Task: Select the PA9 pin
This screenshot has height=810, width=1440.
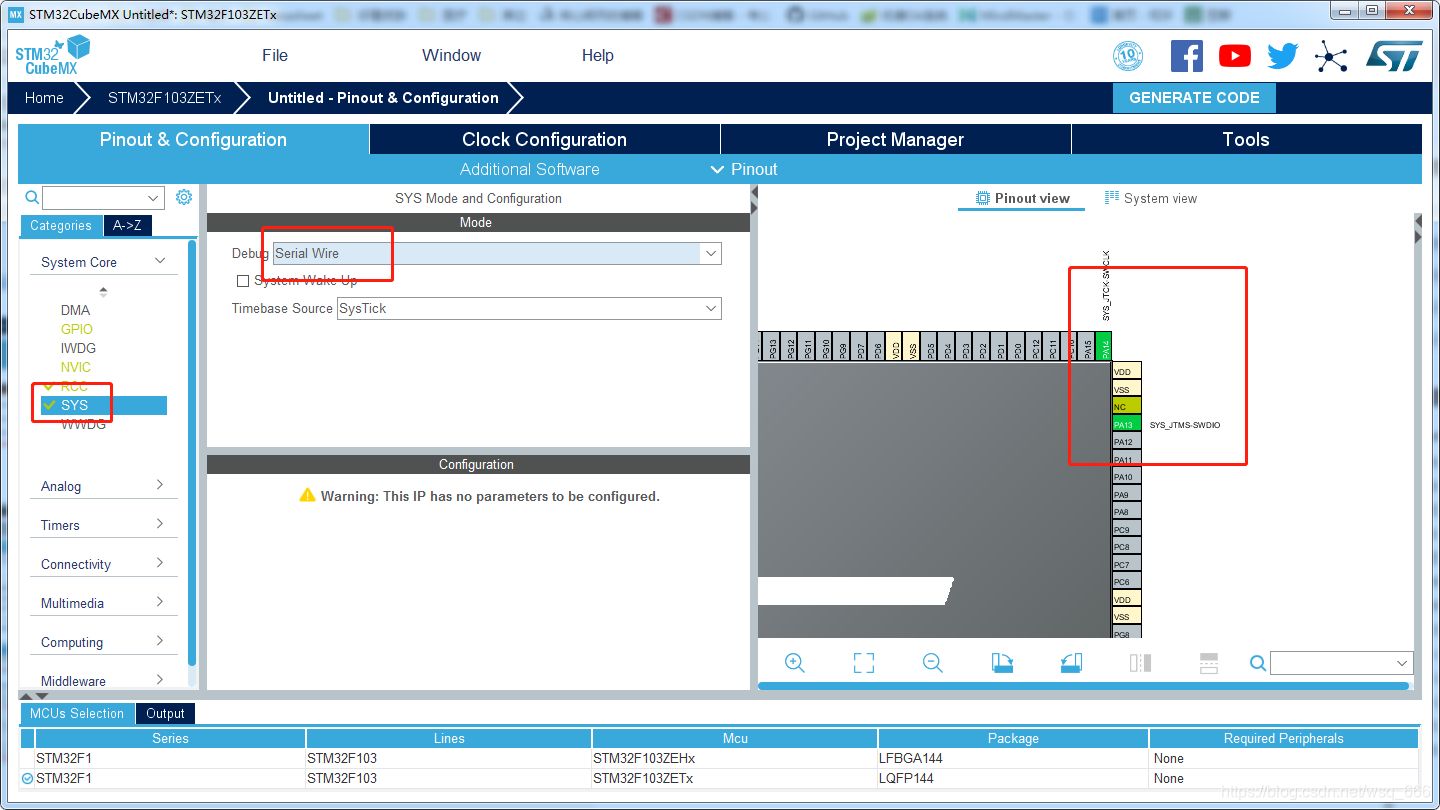Action: point(1126,494)
